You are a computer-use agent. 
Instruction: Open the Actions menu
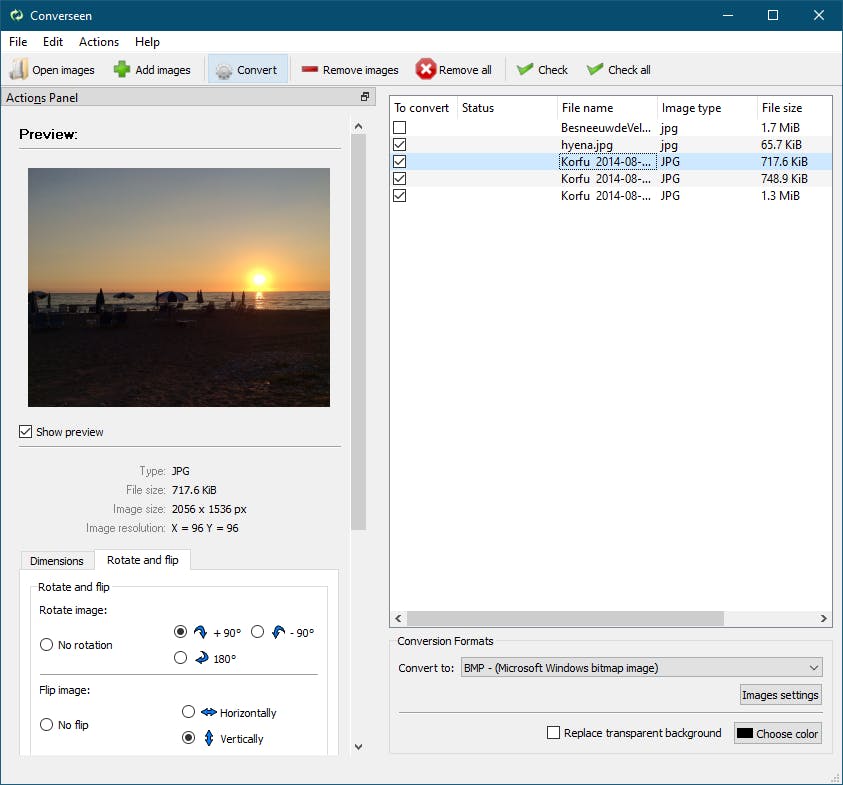(99, 42)
